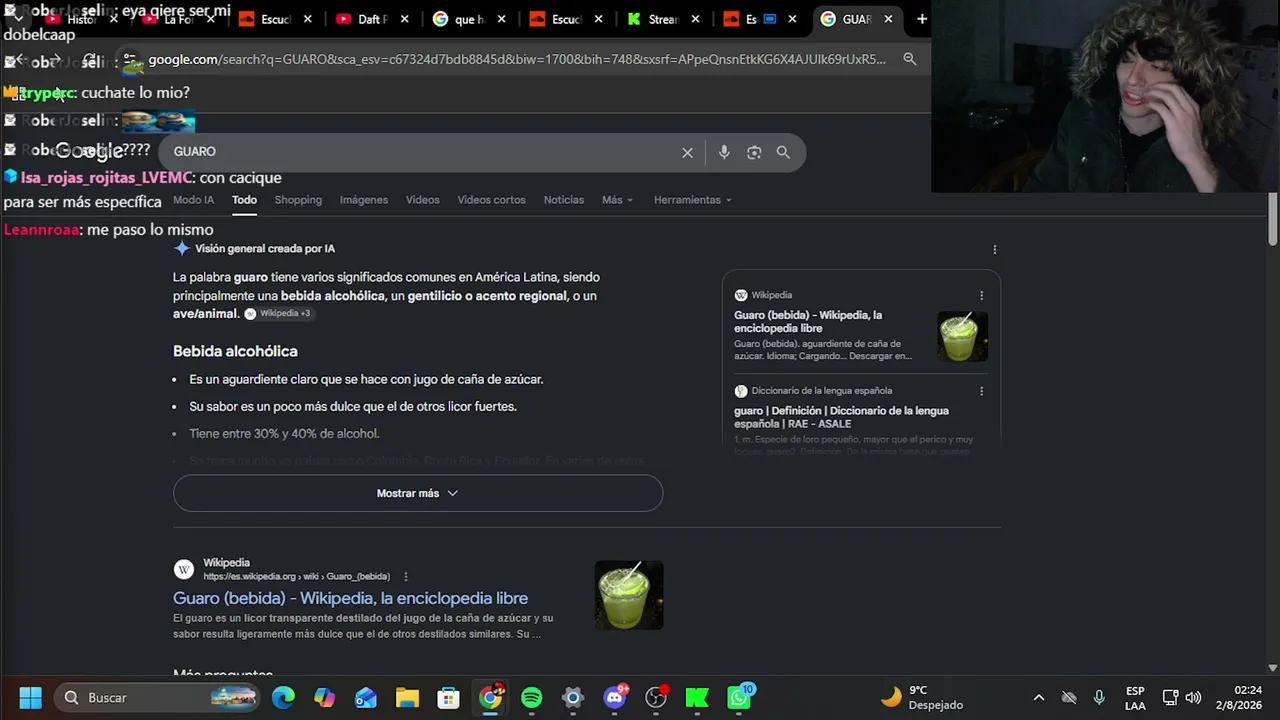Select the Todo results tab
This screenshot has width=1280, height=720.
coord(244,200)
